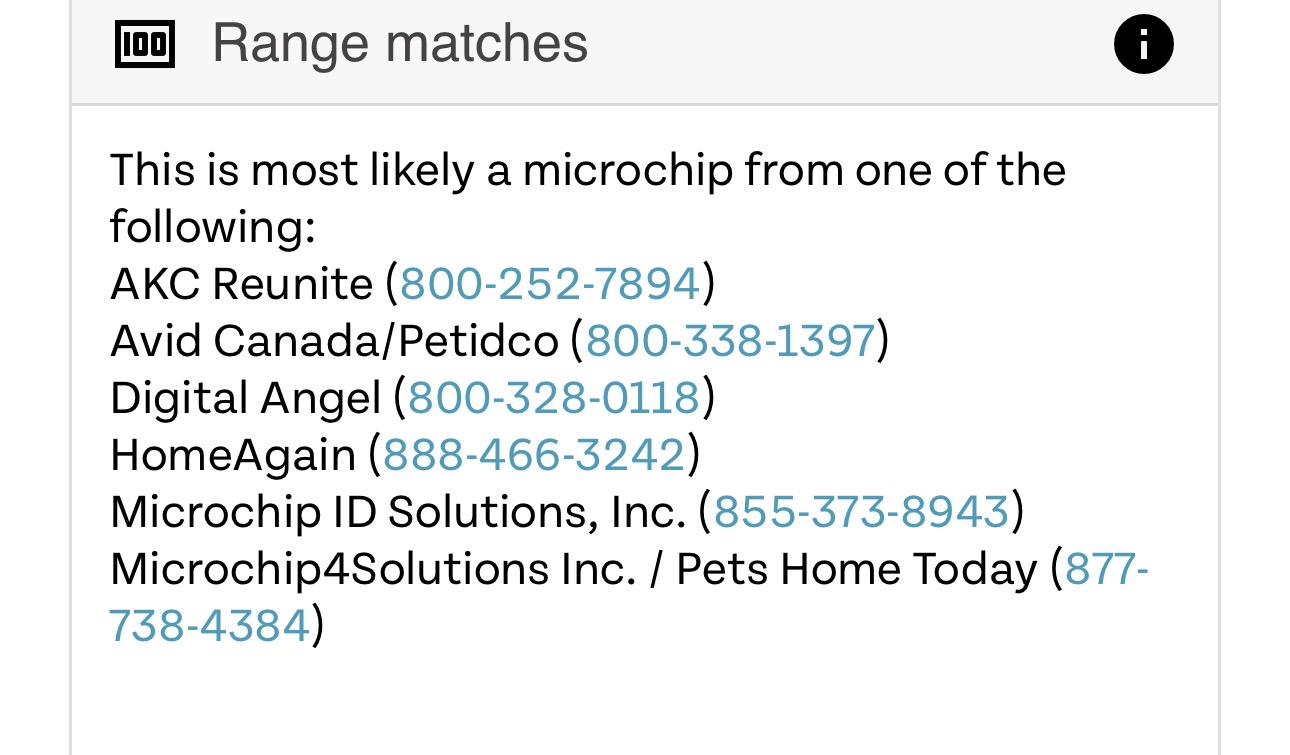Image resolution: width=1290 pixels, height=755 pixels.
Task: Call AKC Reunite at 800-252-7894
Action: pyautogui.click(x=549, y=284)
